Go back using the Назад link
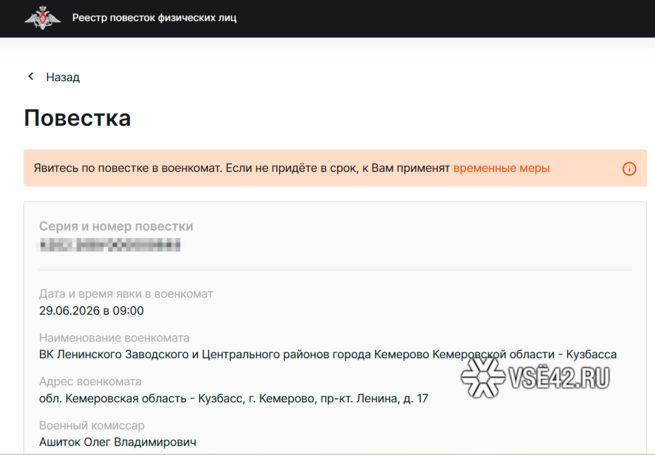The image size is (655, 455). [x=62, y=77]
